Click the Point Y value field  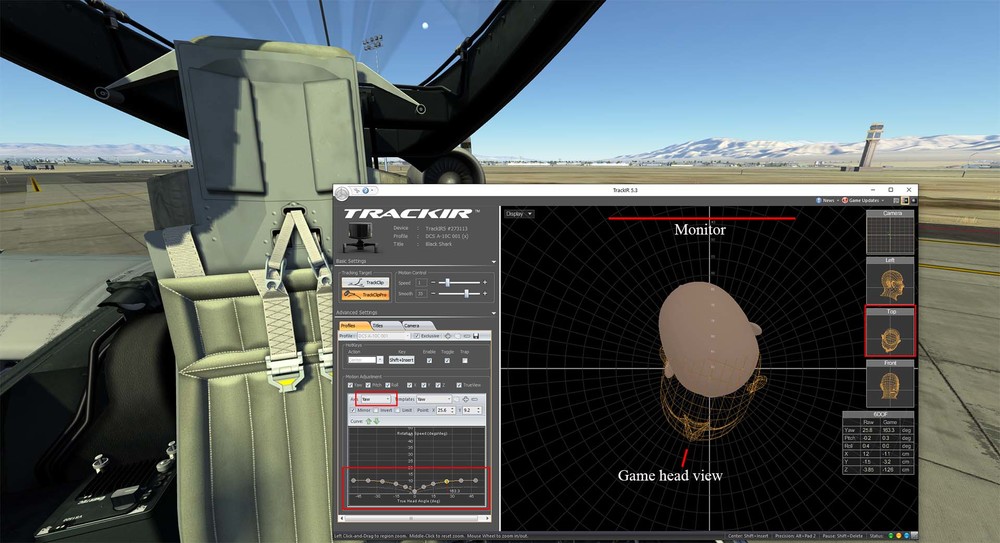[471, 410]
